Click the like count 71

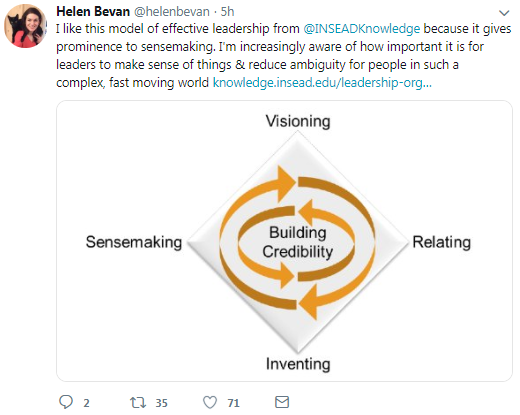click(x=234, y=403)
